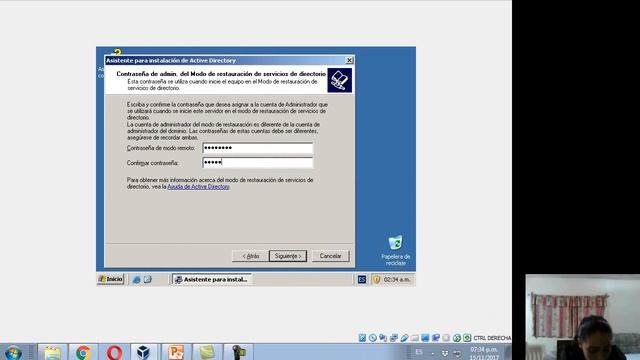
Task: Click the ES language indicator in guest tray
Action: [362, 279]
